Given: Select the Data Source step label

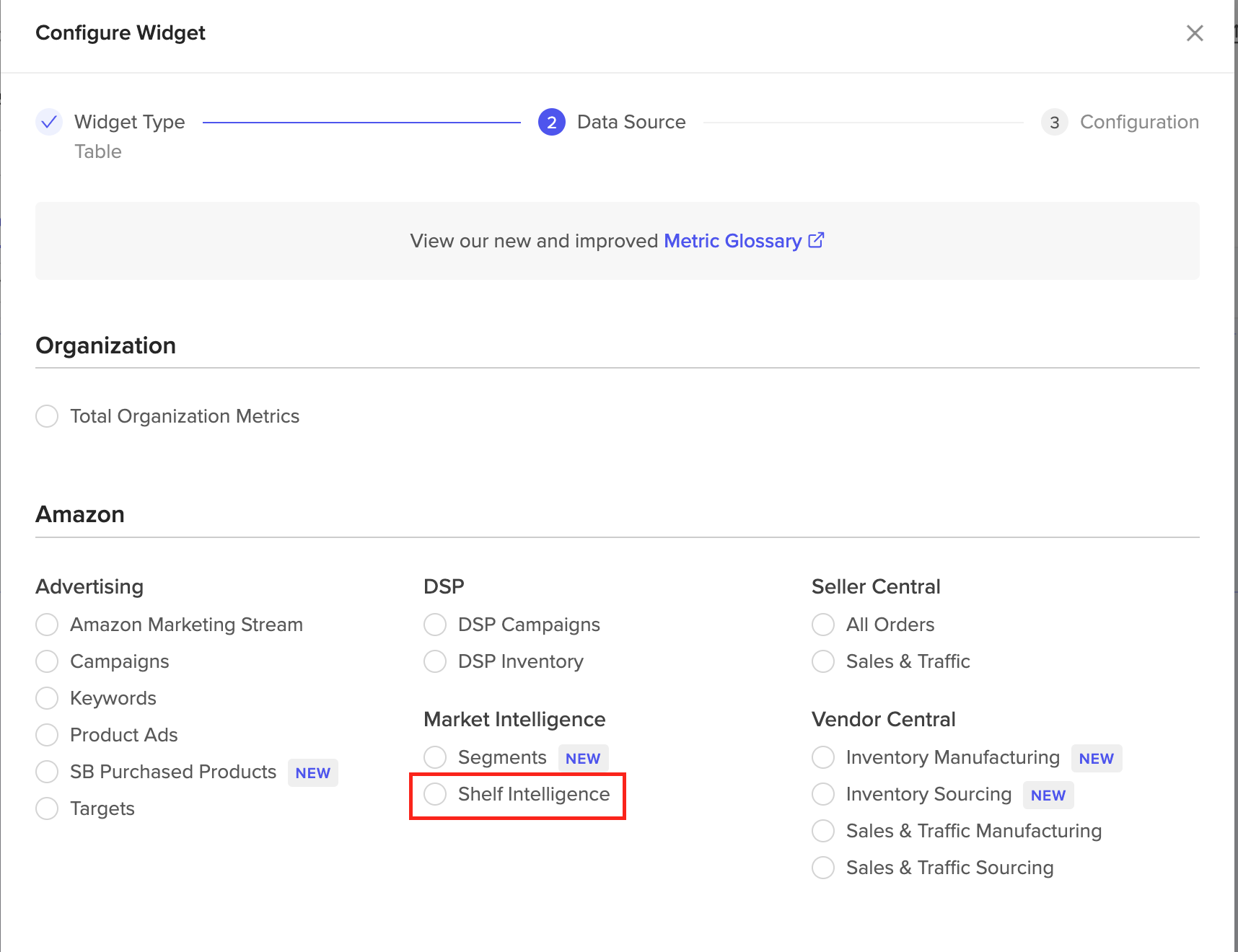Looking at the screenshot, I should click(631, 122).
